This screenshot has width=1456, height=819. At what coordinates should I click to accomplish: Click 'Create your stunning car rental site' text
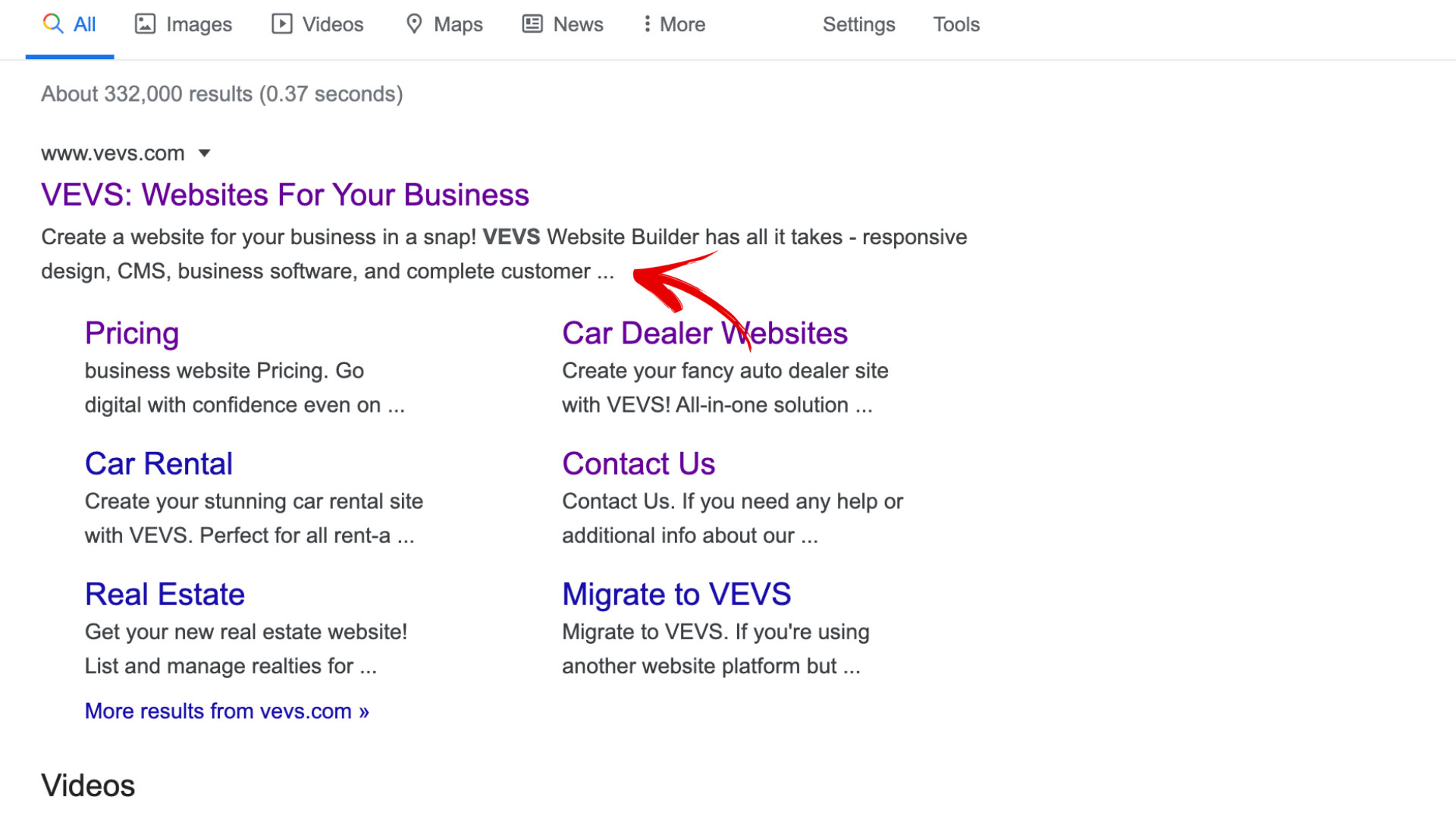254,501
